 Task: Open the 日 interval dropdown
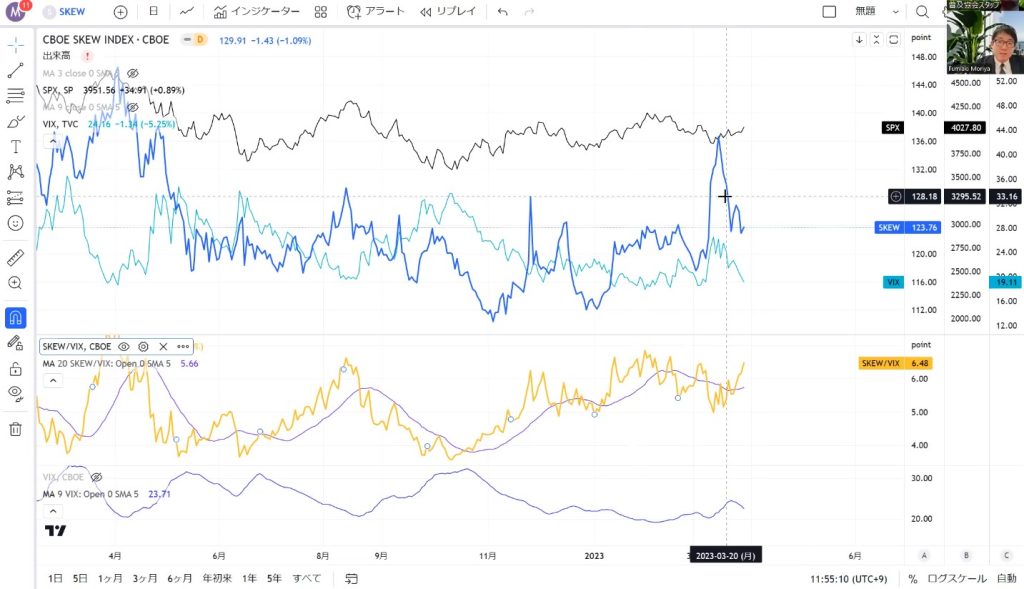pos(153,11)
